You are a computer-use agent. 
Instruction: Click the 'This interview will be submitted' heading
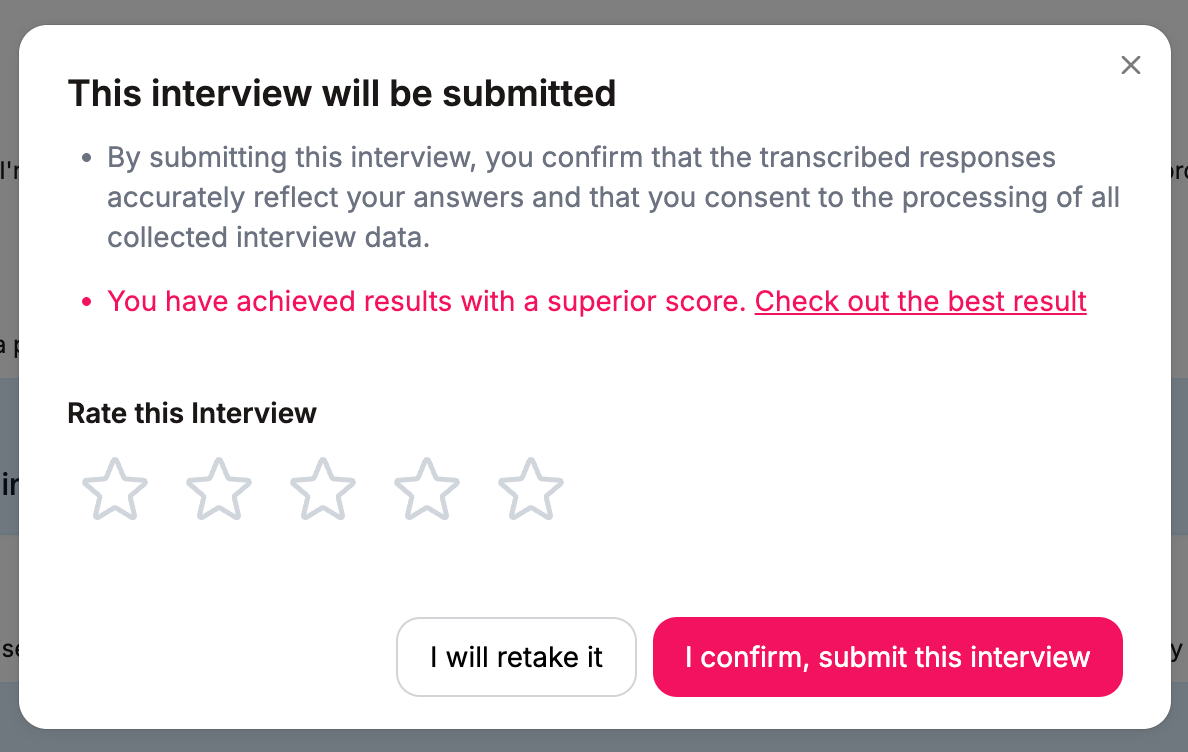[x=342, y=94]
